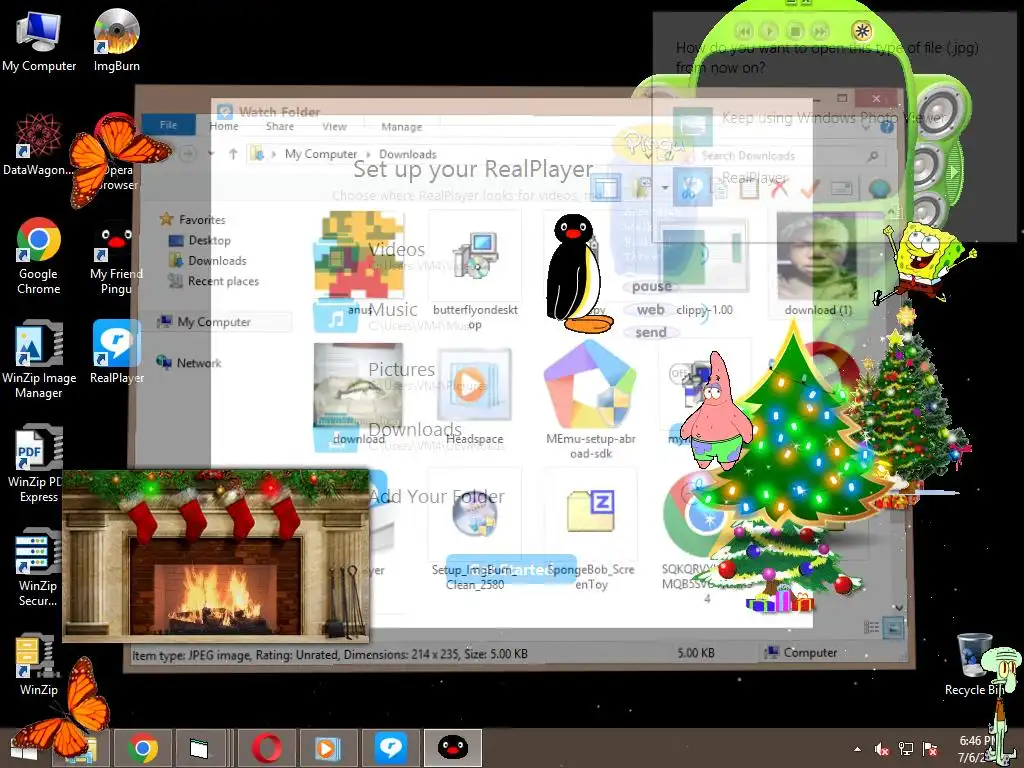Select the MEmu-setup-abroad-sdk file
The image size is (1024, 768).
click(x=590, y=400)
